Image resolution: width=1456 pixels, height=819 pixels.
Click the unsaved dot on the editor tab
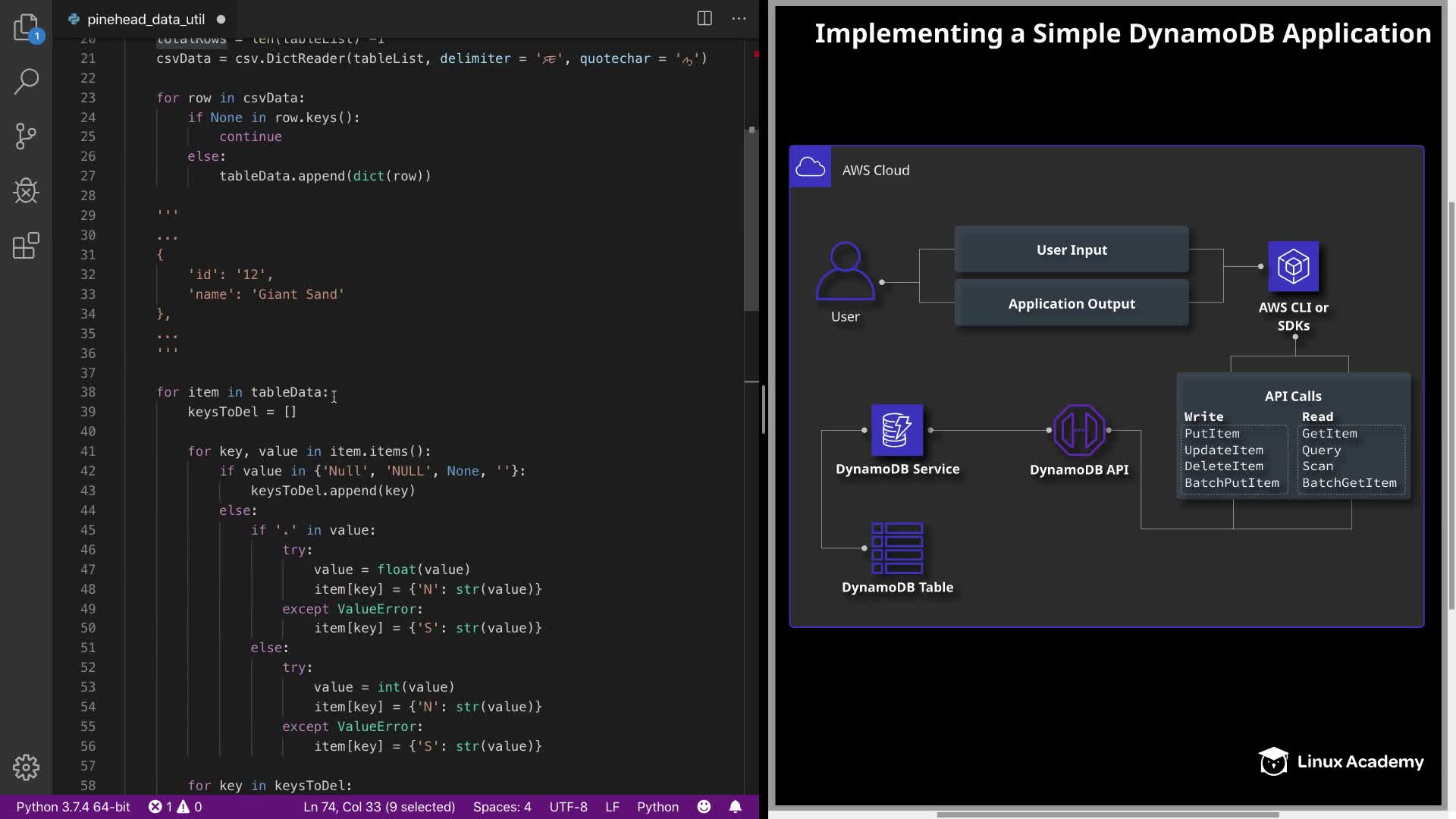[x=221, y=20]
